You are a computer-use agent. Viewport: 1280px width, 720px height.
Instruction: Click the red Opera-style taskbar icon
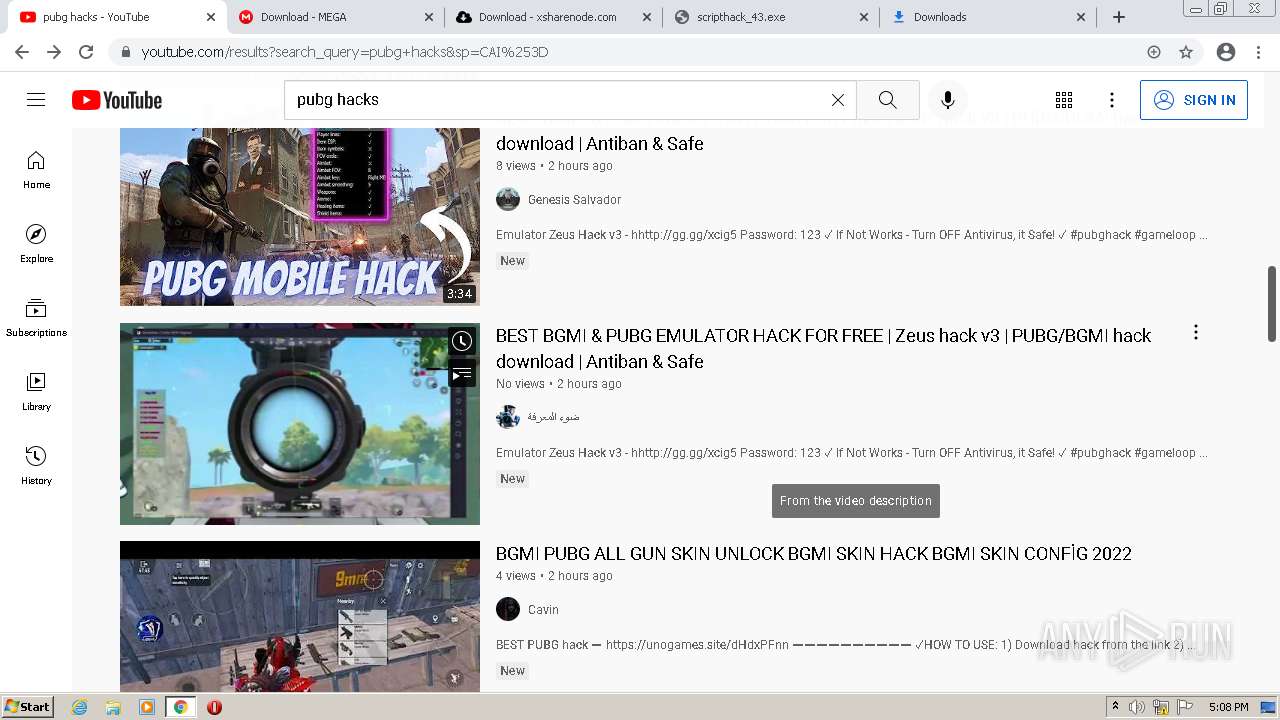coord(214,707)
